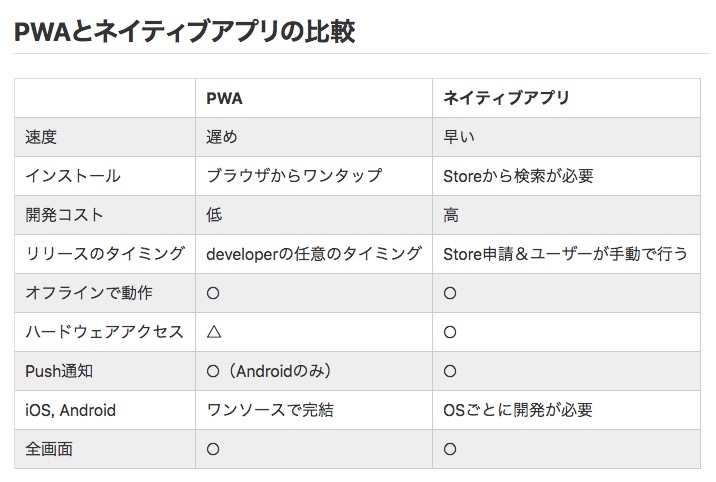
Task: Select the ワンソースで完結 cell
Action: coord(270,410)
